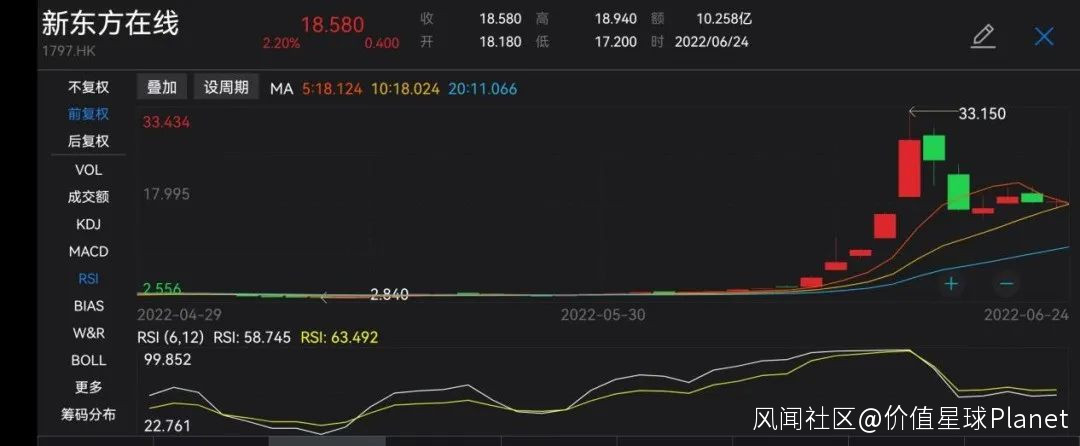The width and height of the screenshot is (1080, 446).
Task: Click the 33.150 high price marker
Action: click(x=982, y=114)
